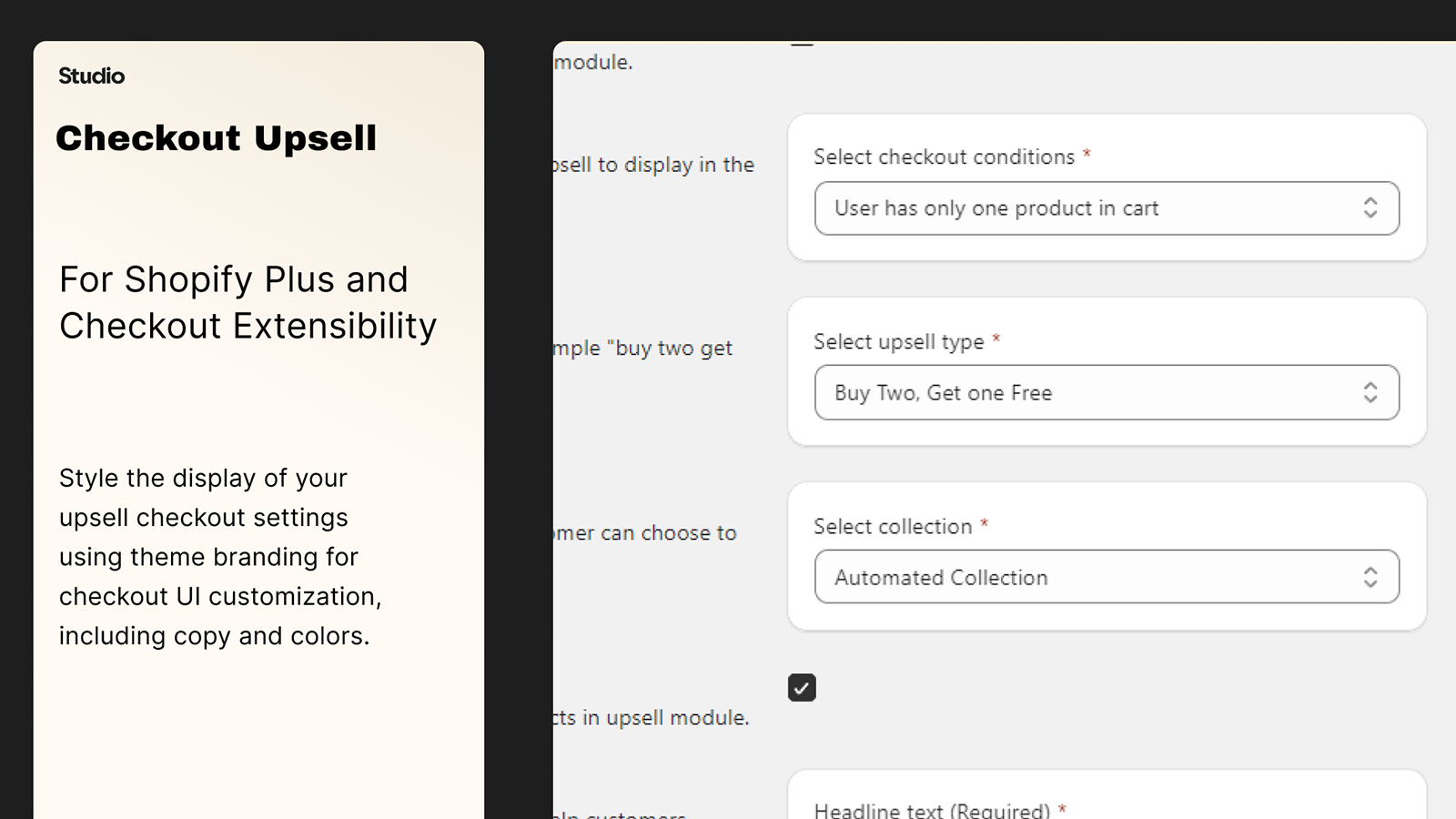Click the red asterisk beside checkout conditions
This screenshot has height=819, width=1456.
coord(1087,155)
